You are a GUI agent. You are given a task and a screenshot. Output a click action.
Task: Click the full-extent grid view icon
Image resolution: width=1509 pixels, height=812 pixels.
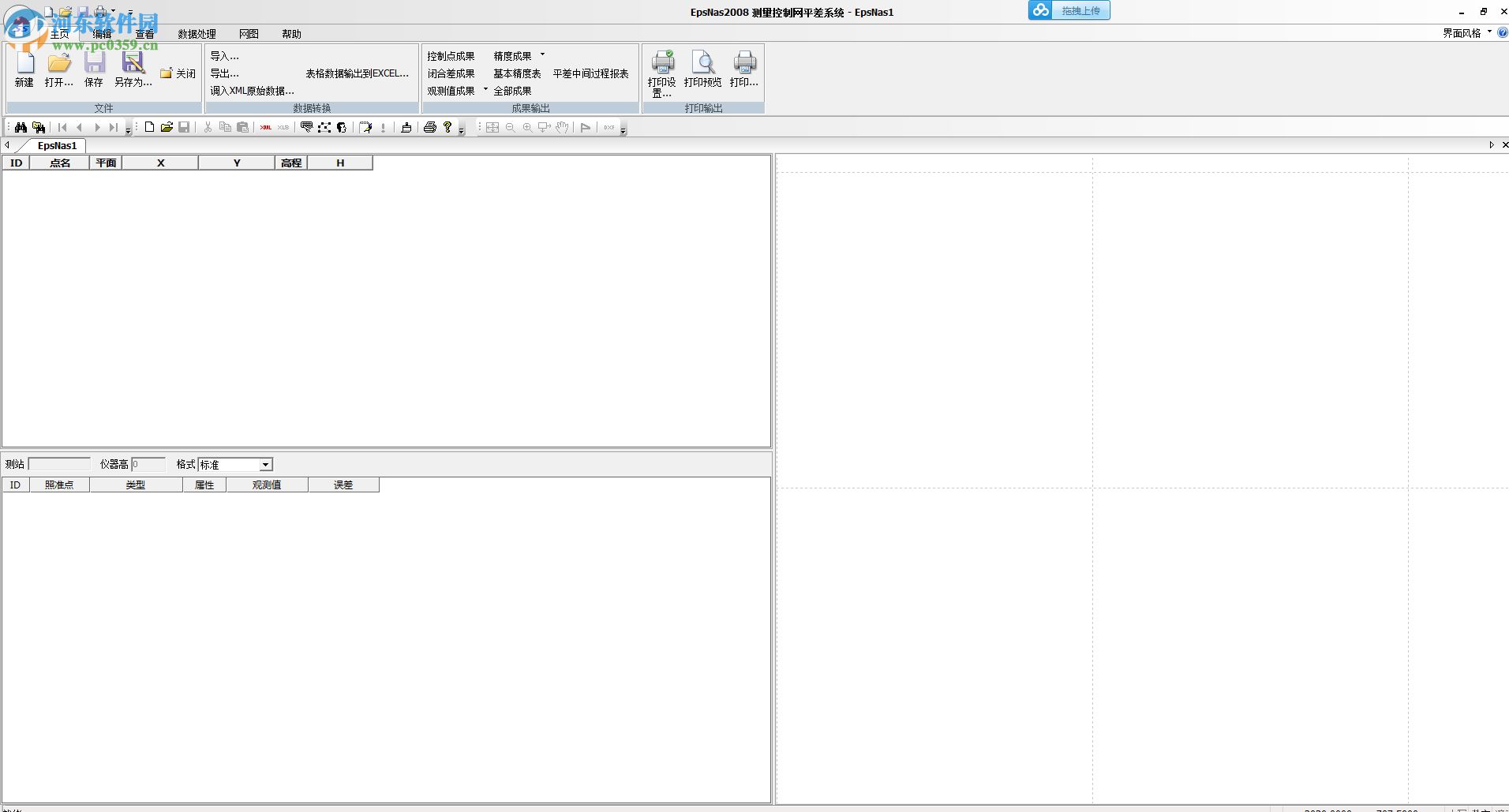(x=492, y=127)
